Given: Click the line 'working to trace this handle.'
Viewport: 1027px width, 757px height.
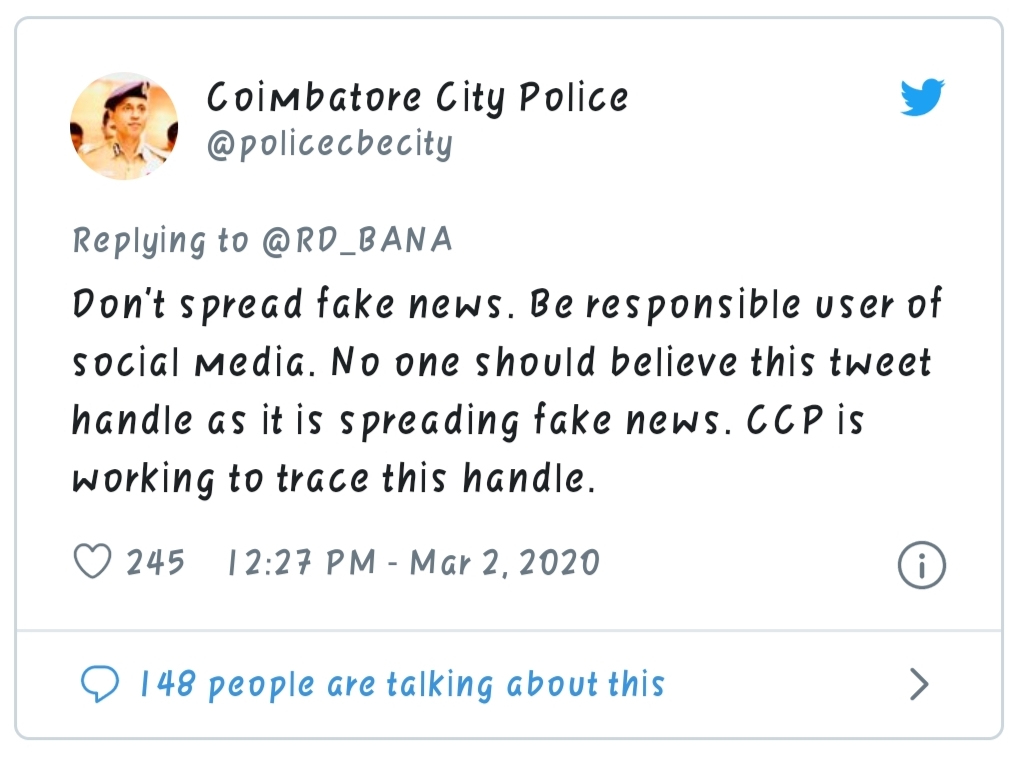Looking at the screenshot, I should (x=334, y=478).
